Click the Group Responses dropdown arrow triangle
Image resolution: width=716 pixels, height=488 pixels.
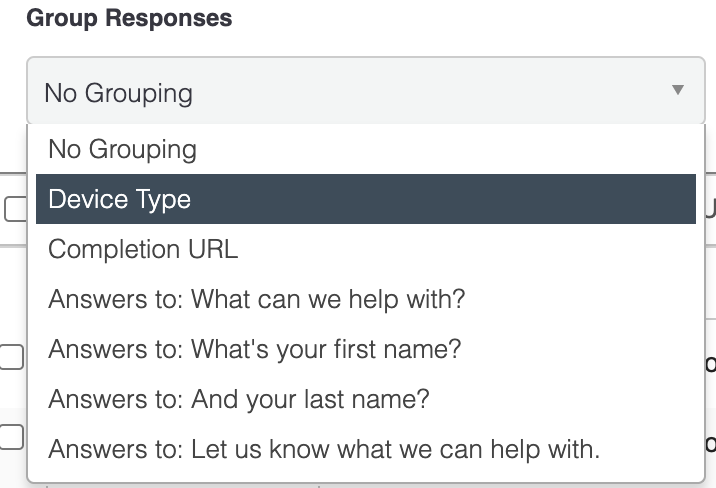tap(677, 91)
